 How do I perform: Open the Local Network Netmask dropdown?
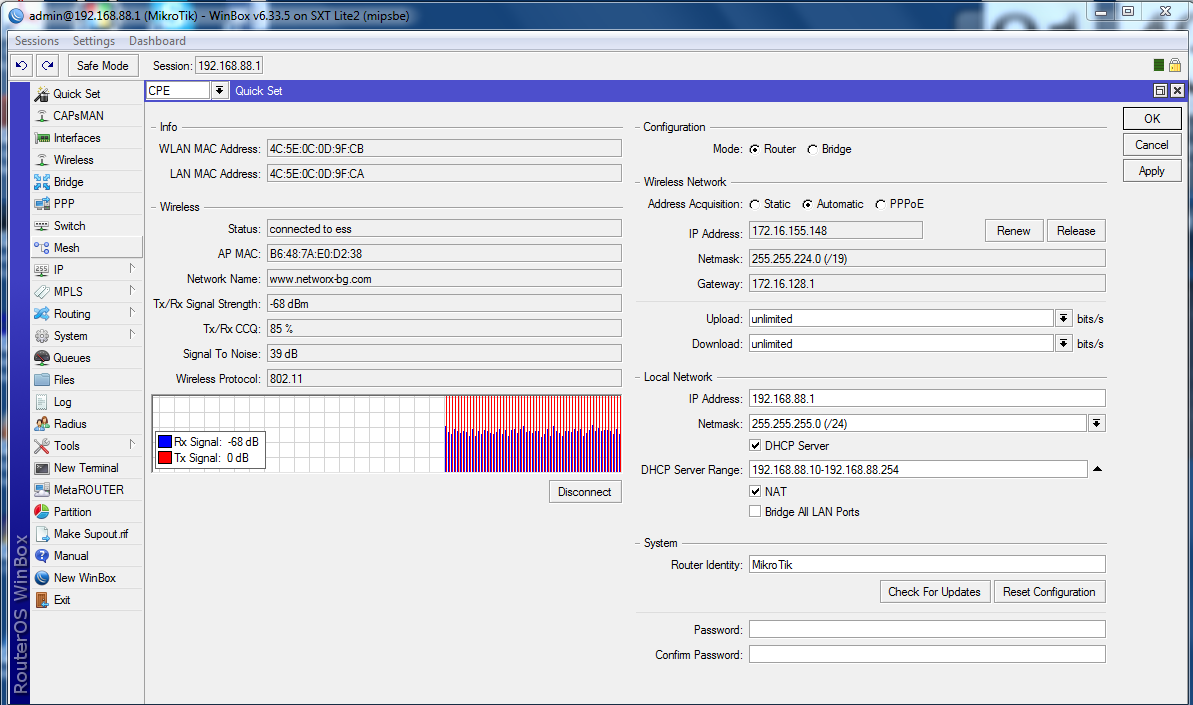pyautogui.click(x=1096, y=424)
